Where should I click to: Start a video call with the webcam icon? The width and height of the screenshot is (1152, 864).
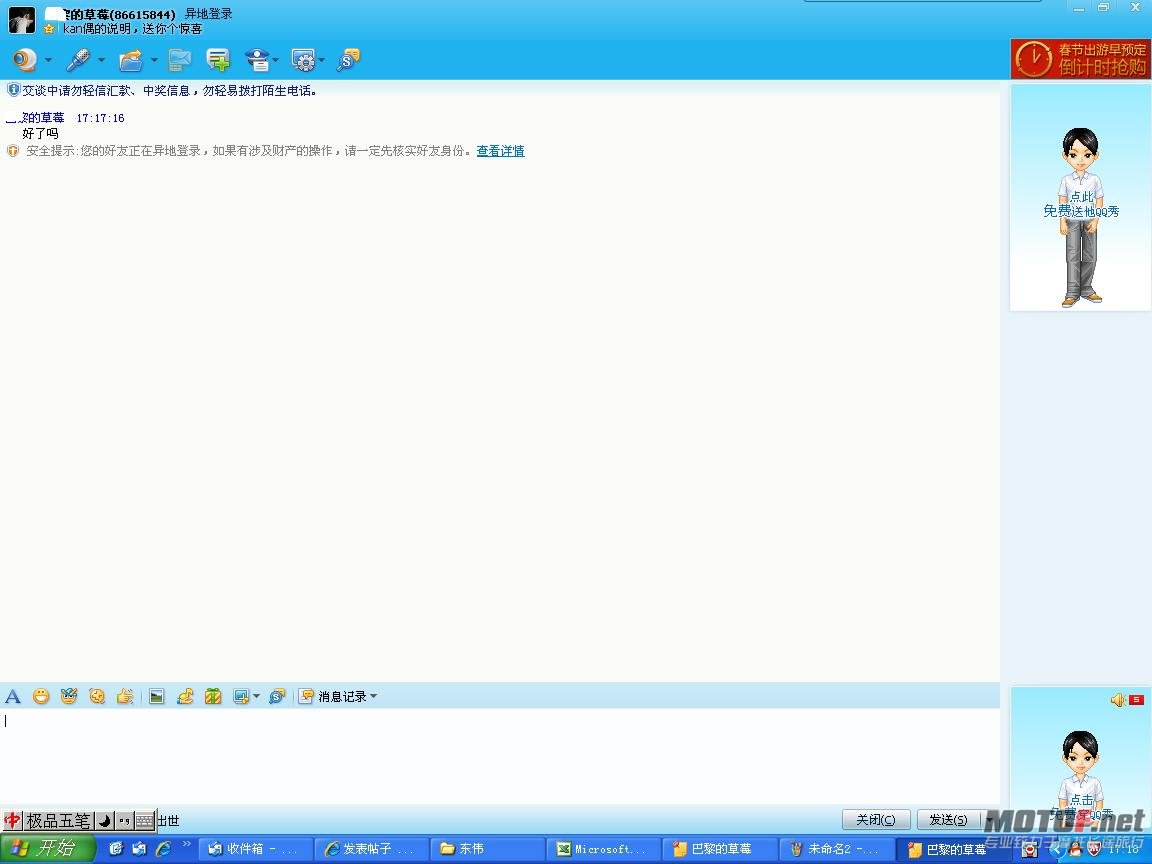pyautogui.click(x=26, y=60)
